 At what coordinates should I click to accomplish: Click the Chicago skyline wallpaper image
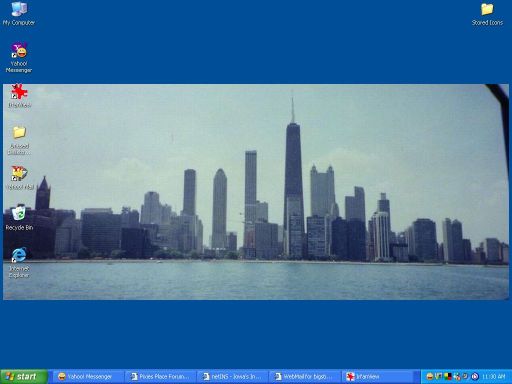coord(256,192)
